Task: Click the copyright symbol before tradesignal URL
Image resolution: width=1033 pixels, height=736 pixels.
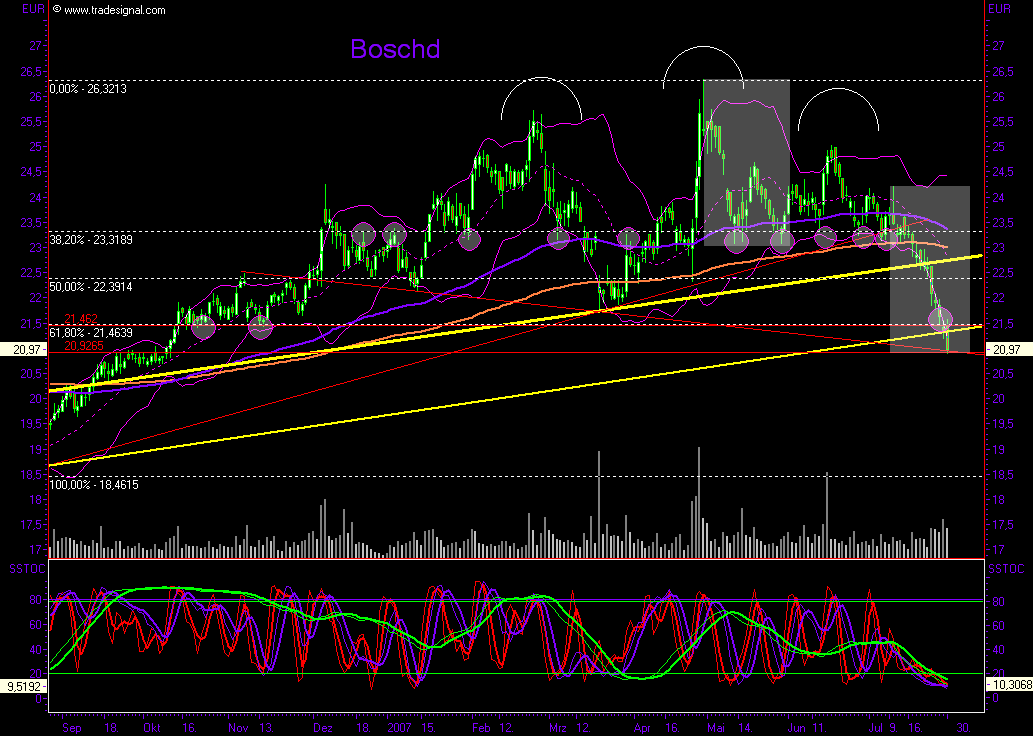Action: (x=55, y=10)
